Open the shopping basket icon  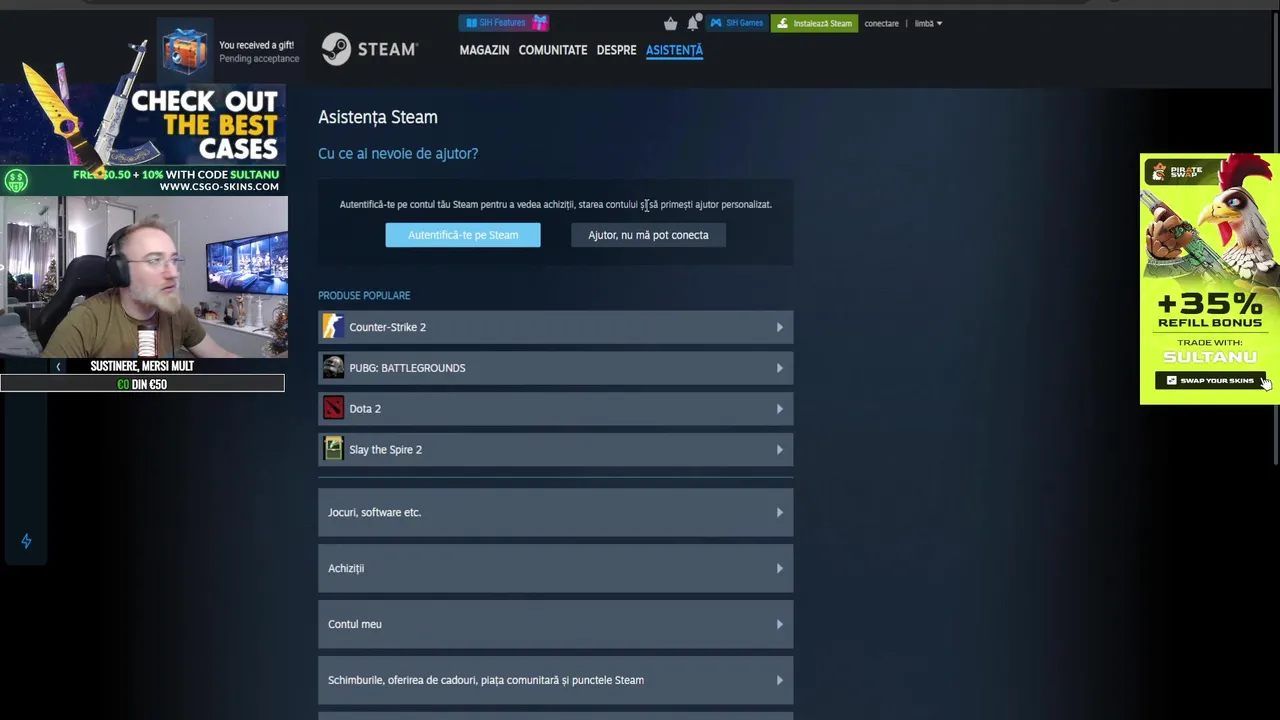pos(670,23)
